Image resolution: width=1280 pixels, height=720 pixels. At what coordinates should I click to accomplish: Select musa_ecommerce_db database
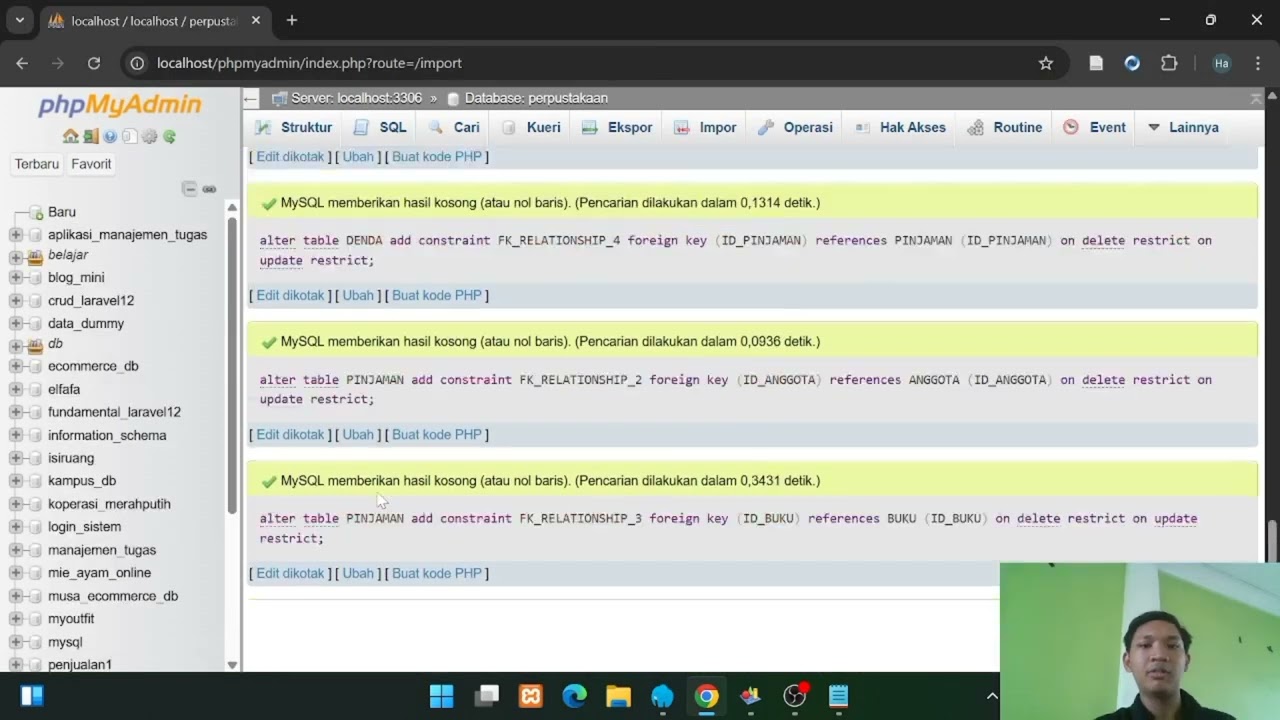(113, 596)
